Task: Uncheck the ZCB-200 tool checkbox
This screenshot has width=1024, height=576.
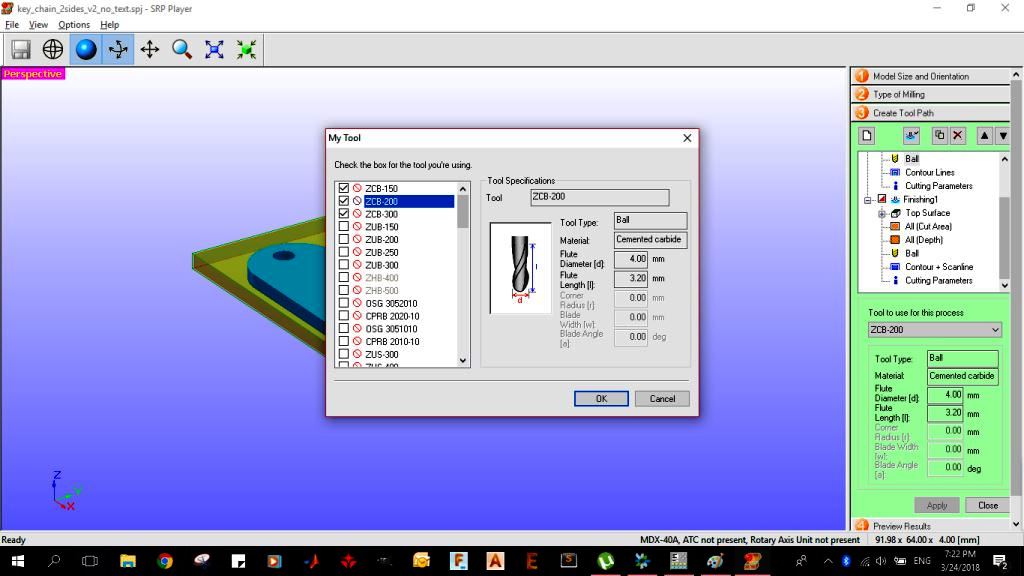Action: click(344, 201)
